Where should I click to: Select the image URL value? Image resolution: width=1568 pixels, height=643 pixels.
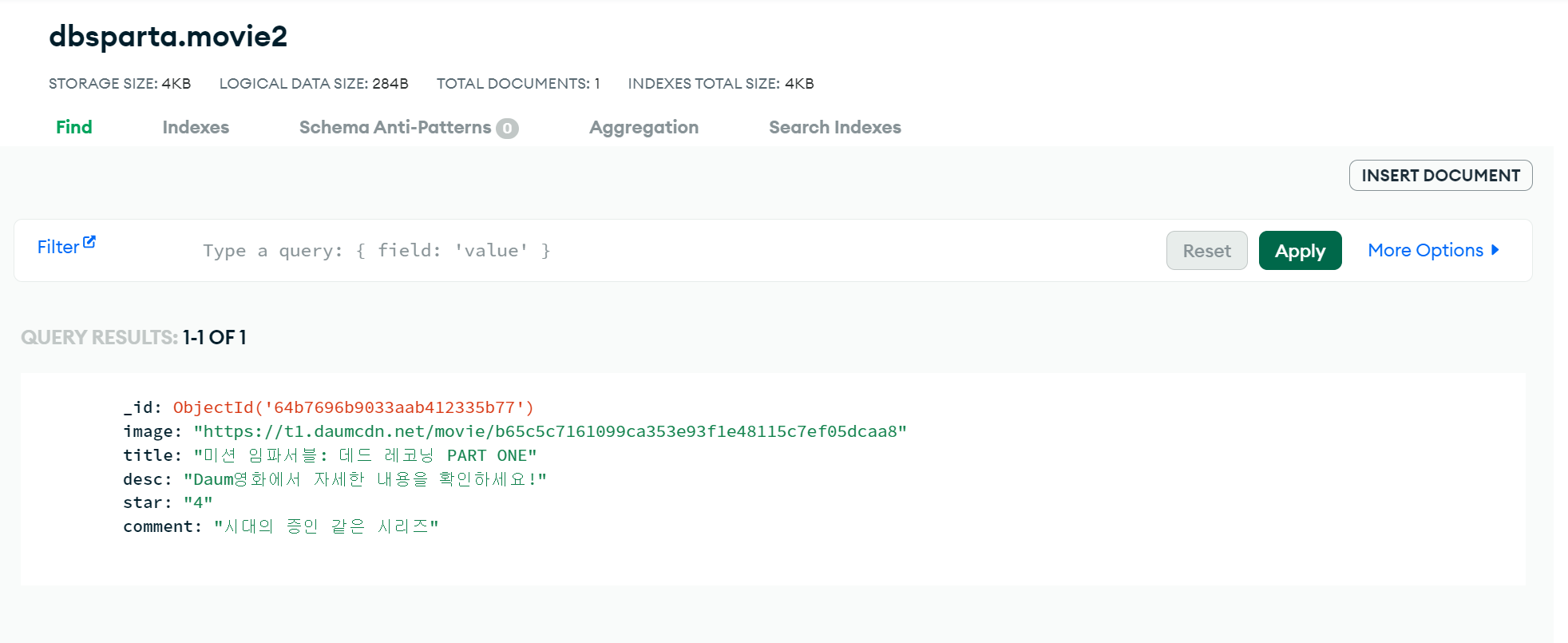pyautogui.click(x=550, y=431)
